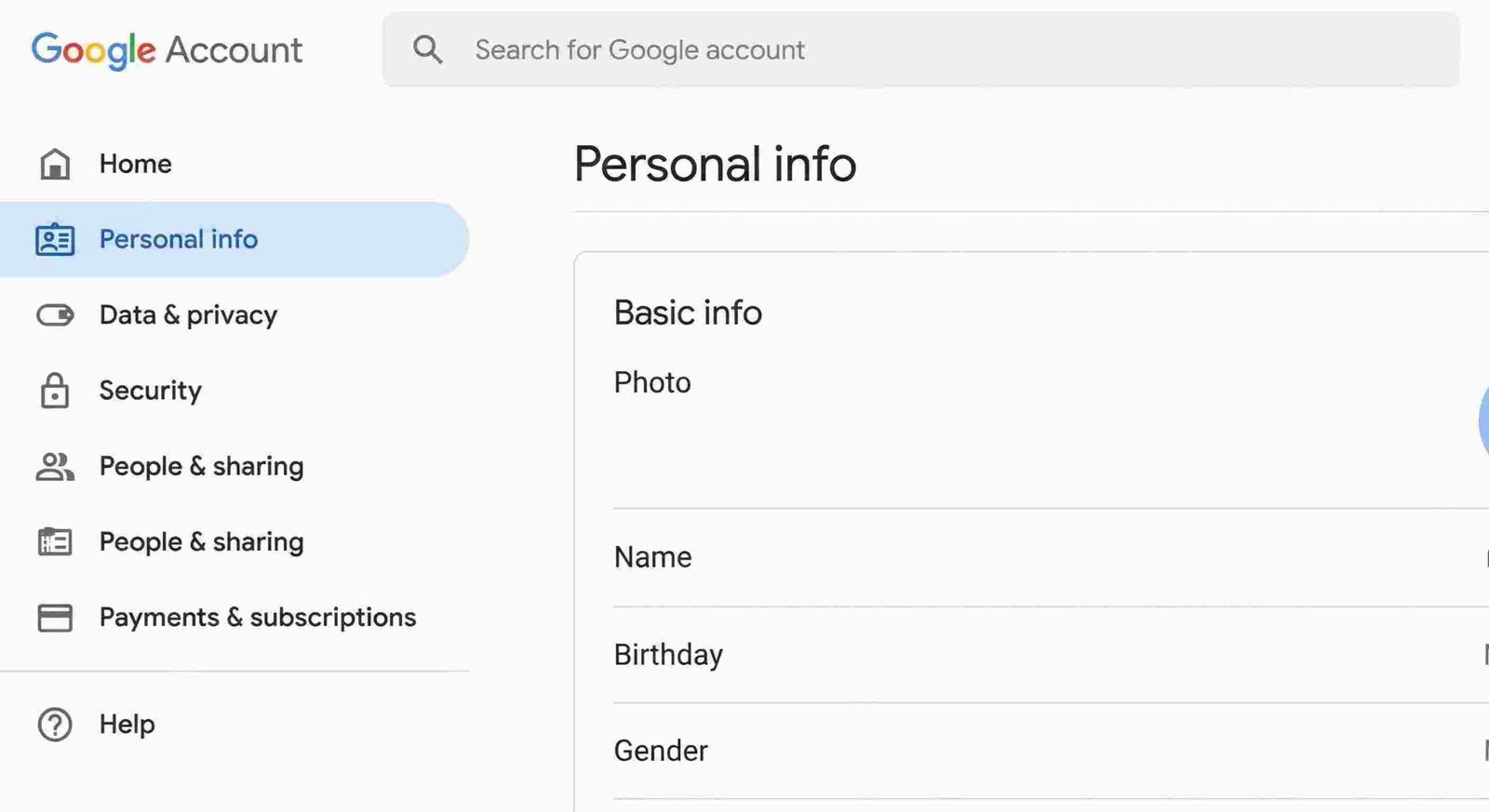The width and height of the screenshot is (1489, 812).
Task: Open the Data & privacy section
Action: coord(187,315)
